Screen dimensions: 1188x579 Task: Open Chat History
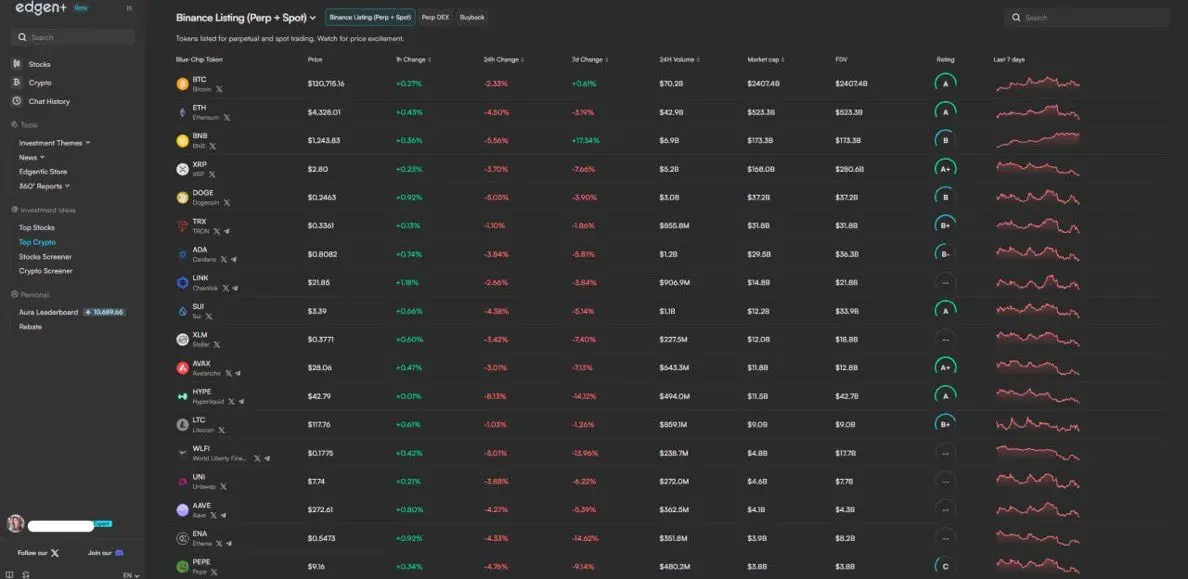click(x=49, y=102)
